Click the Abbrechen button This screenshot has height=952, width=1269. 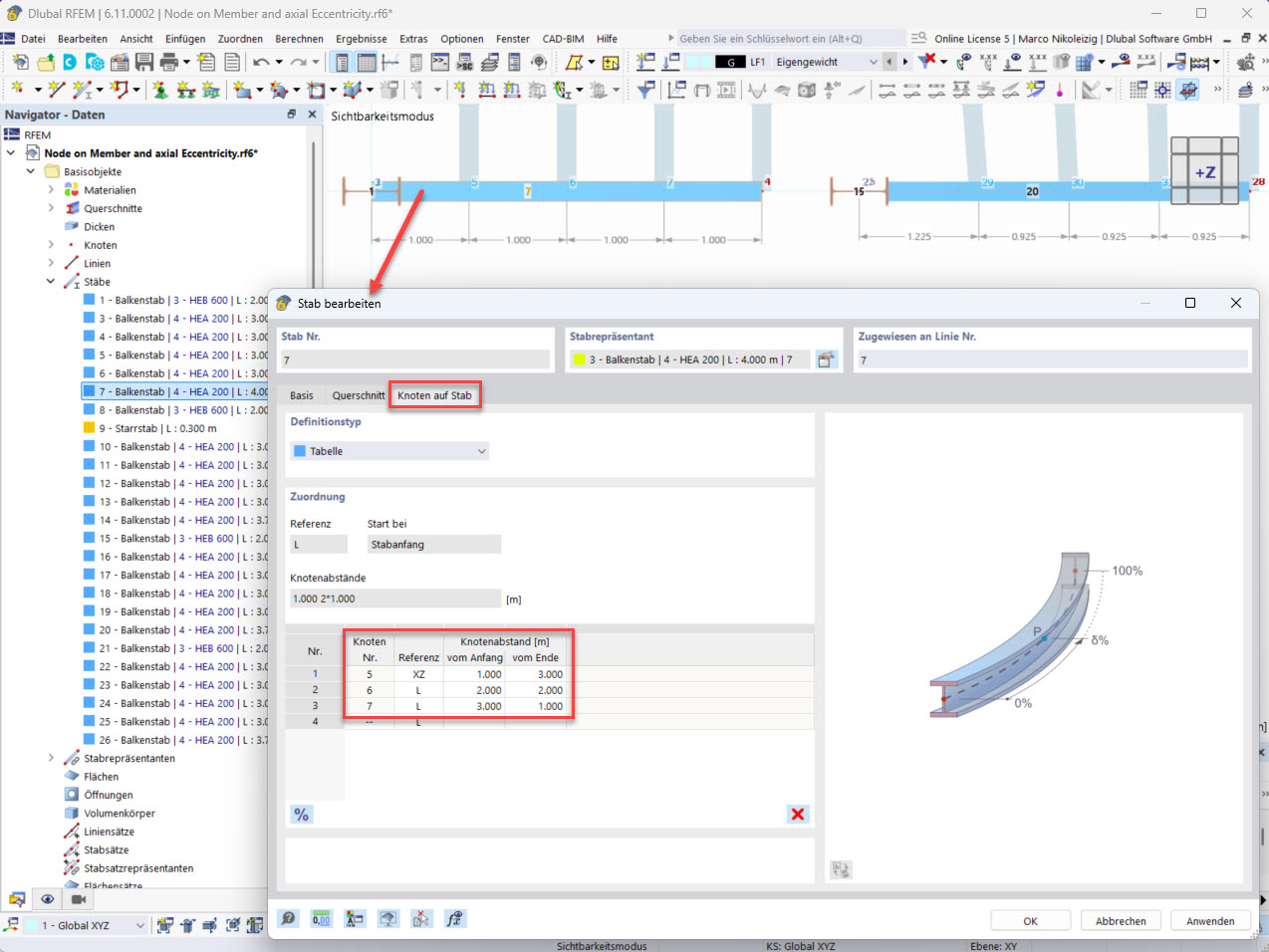[1121, 921]
